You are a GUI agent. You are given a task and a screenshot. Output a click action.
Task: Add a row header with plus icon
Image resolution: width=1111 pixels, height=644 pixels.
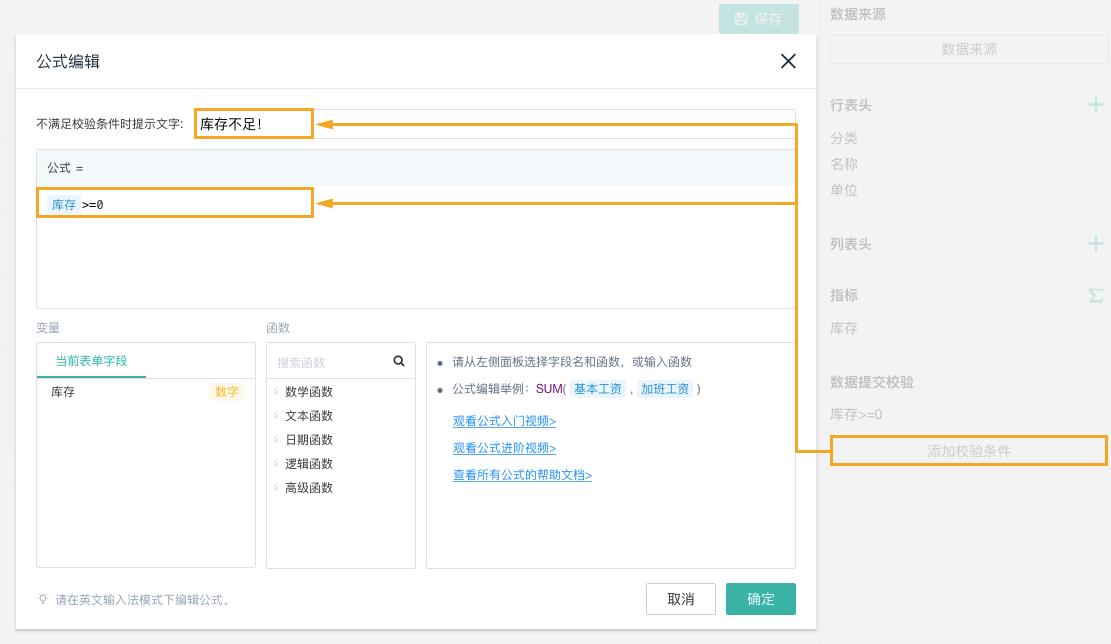pyautogui.click(x=1095, y=105)
